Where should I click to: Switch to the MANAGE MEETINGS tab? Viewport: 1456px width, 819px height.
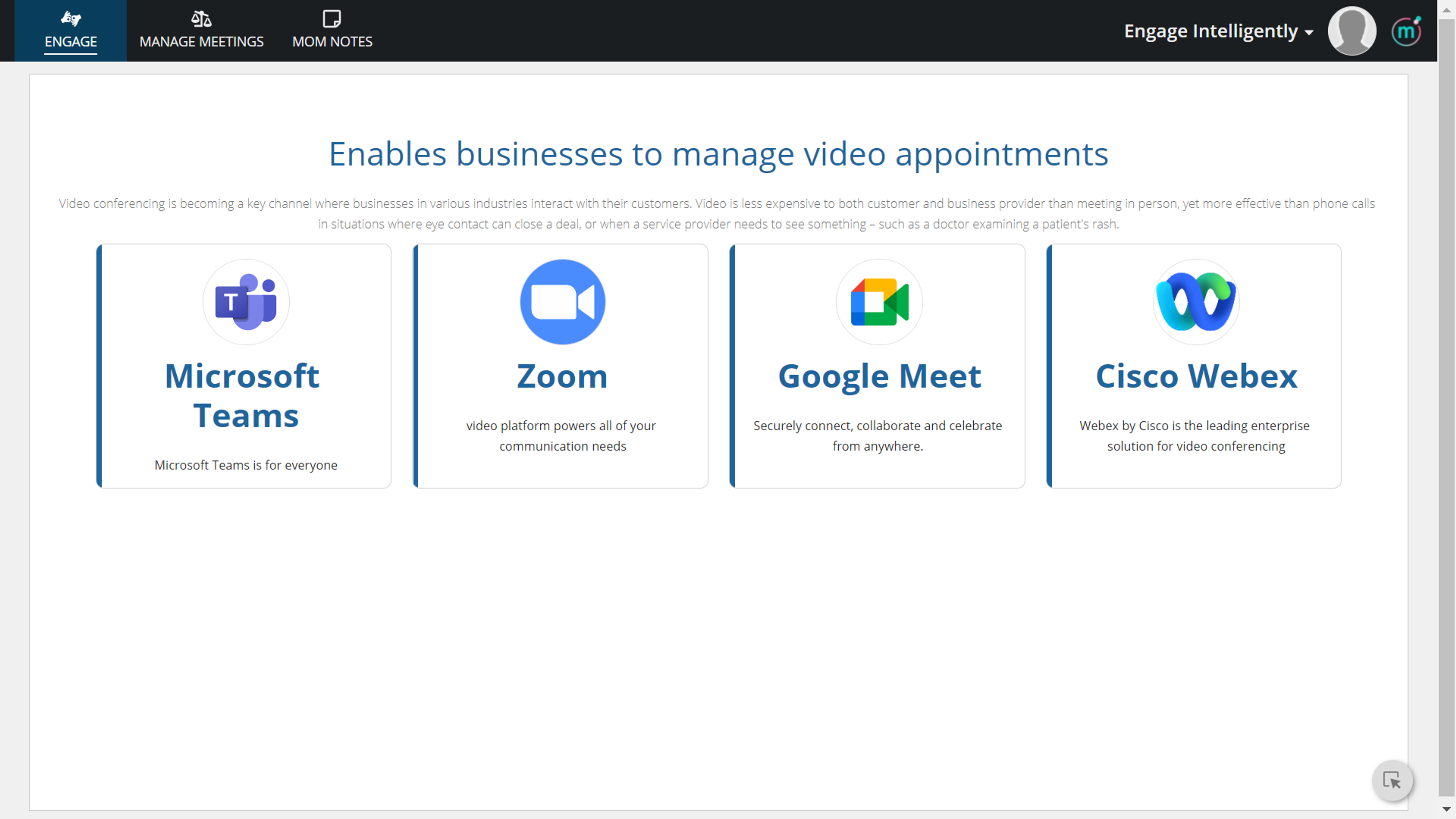[201, 30]
